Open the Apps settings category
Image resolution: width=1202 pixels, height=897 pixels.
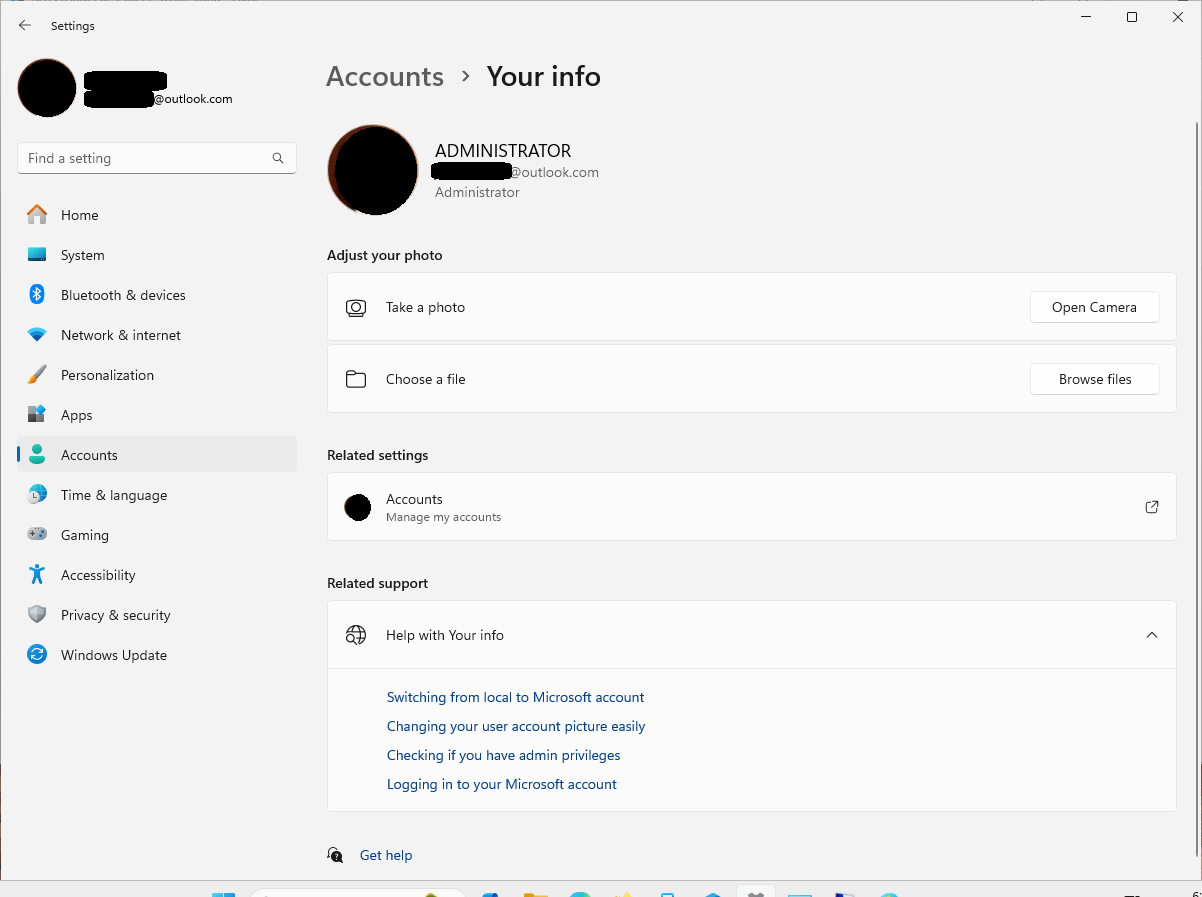coord(157,415)
